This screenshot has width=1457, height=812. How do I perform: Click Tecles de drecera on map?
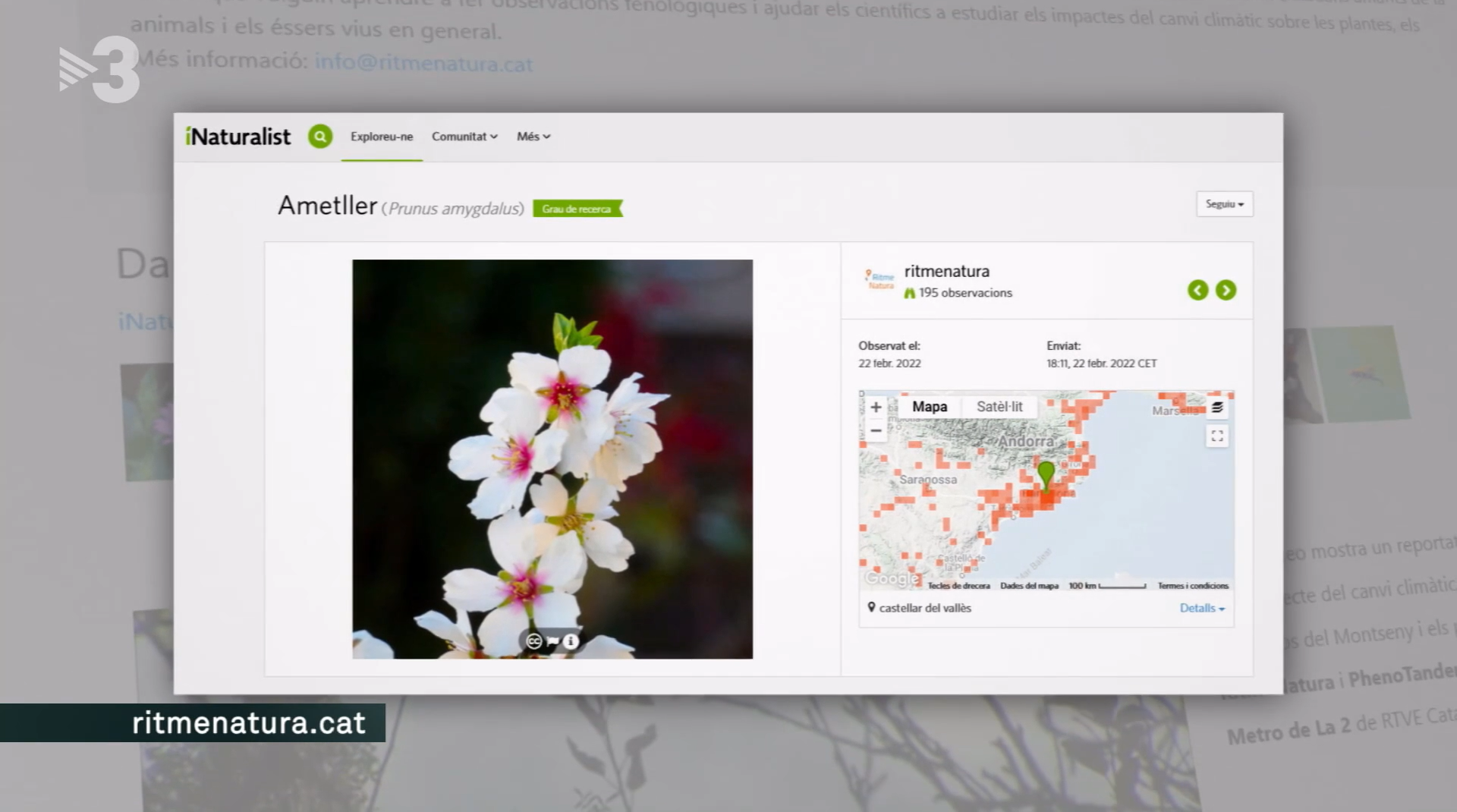[958, 586]
